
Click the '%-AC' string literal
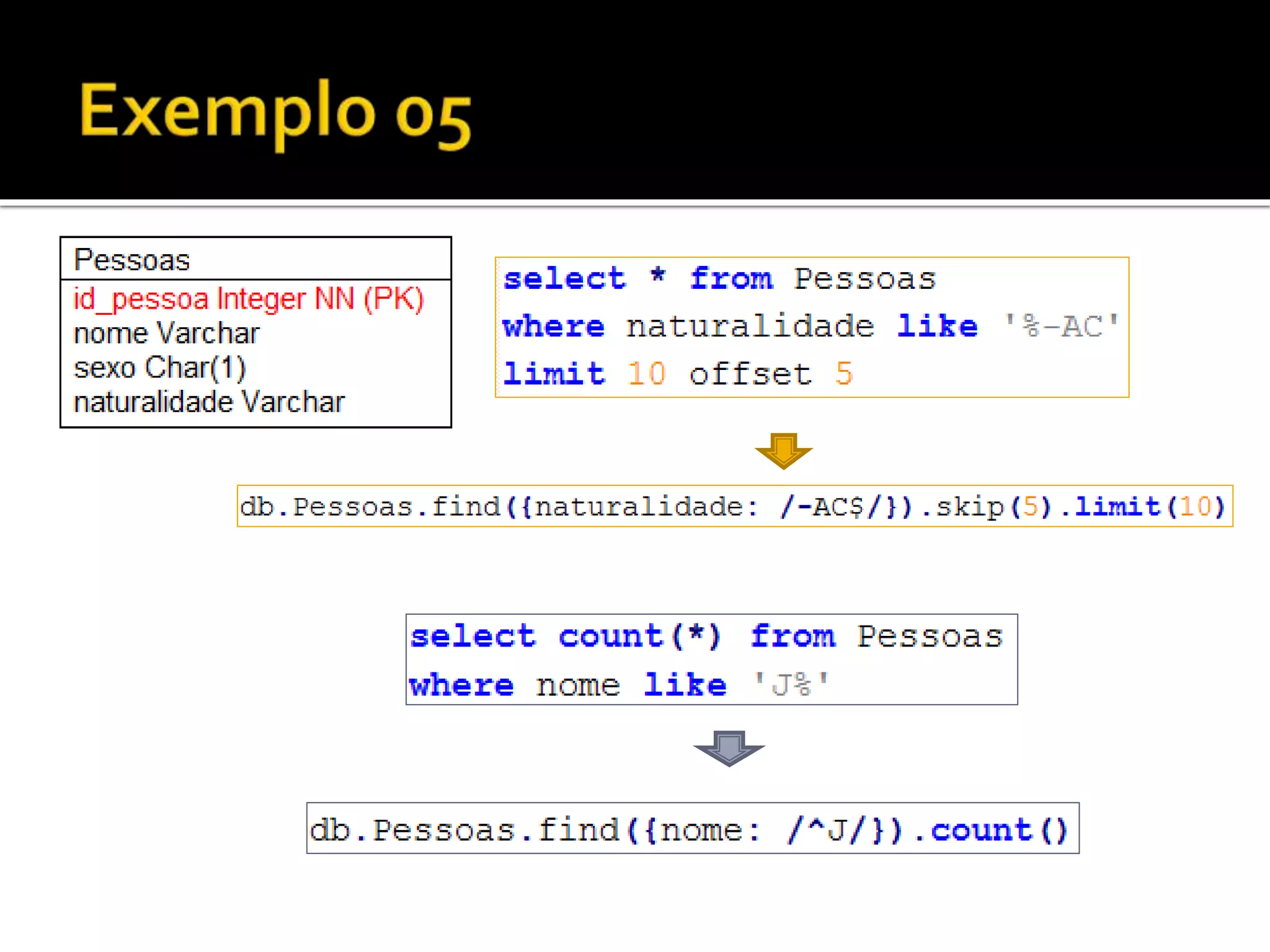click(1062, 326)
